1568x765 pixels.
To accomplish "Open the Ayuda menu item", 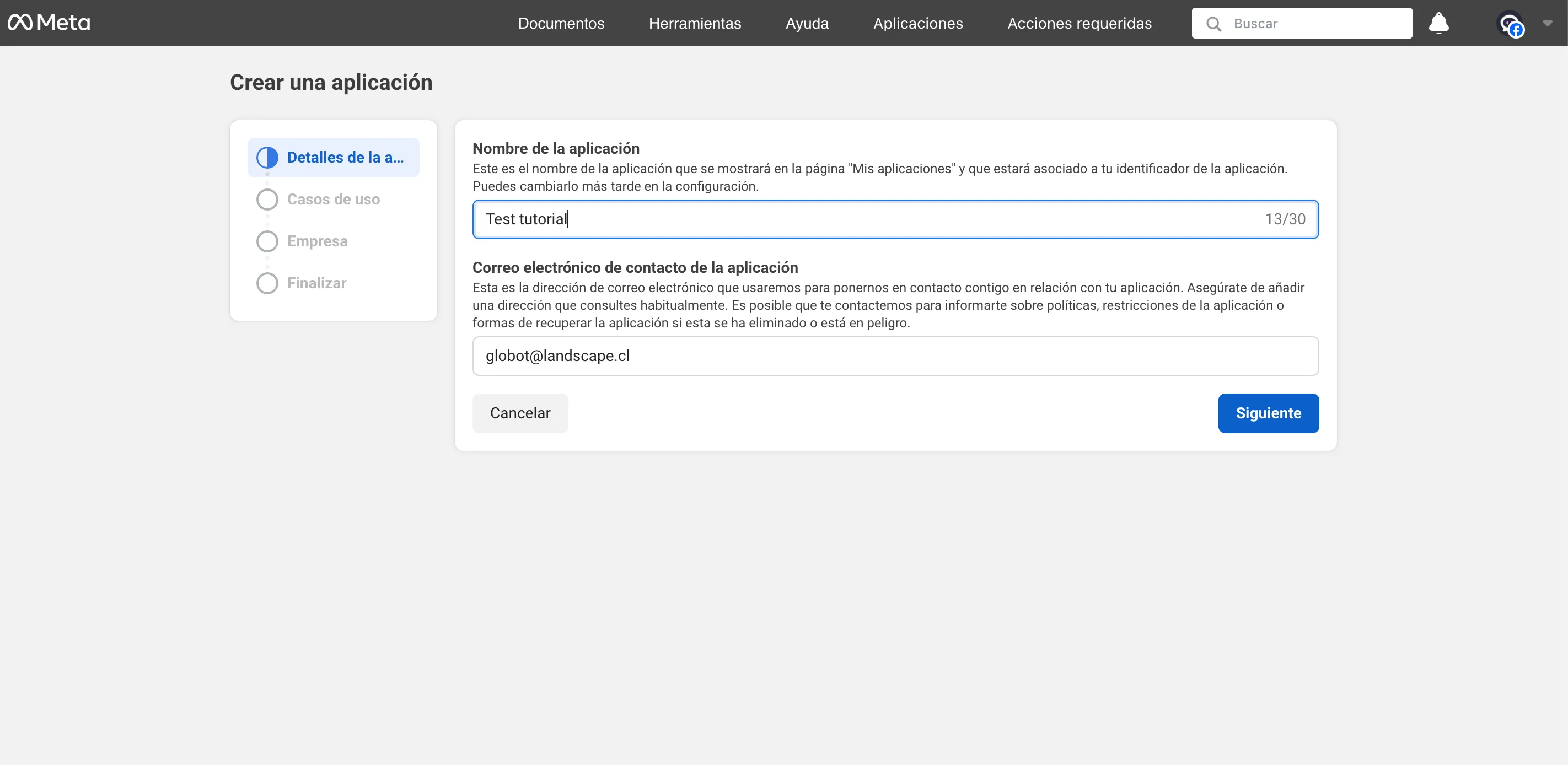I will [807, 23].
